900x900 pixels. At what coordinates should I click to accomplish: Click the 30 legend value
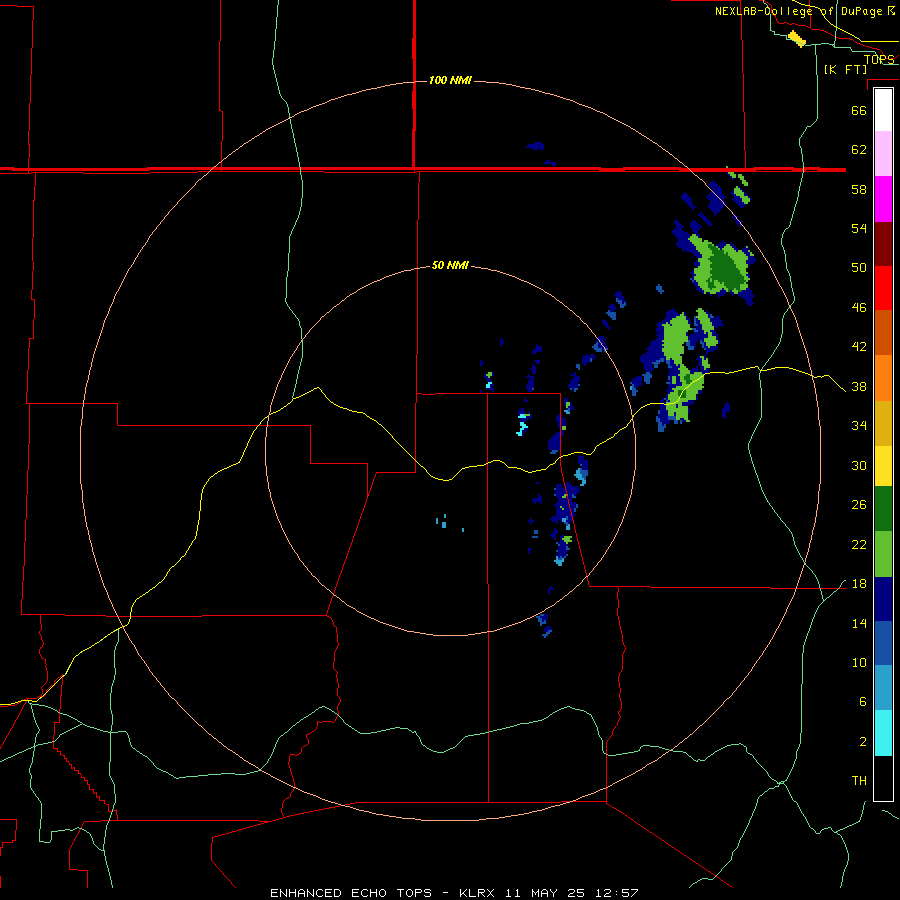859,465
